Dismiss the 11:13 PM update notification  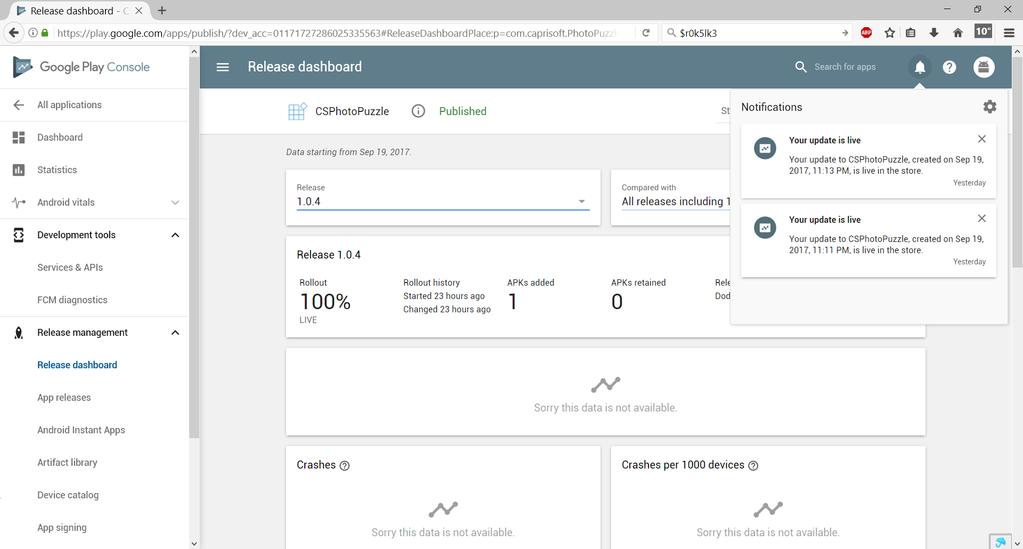pyautogui.click(x=981, y=139)
